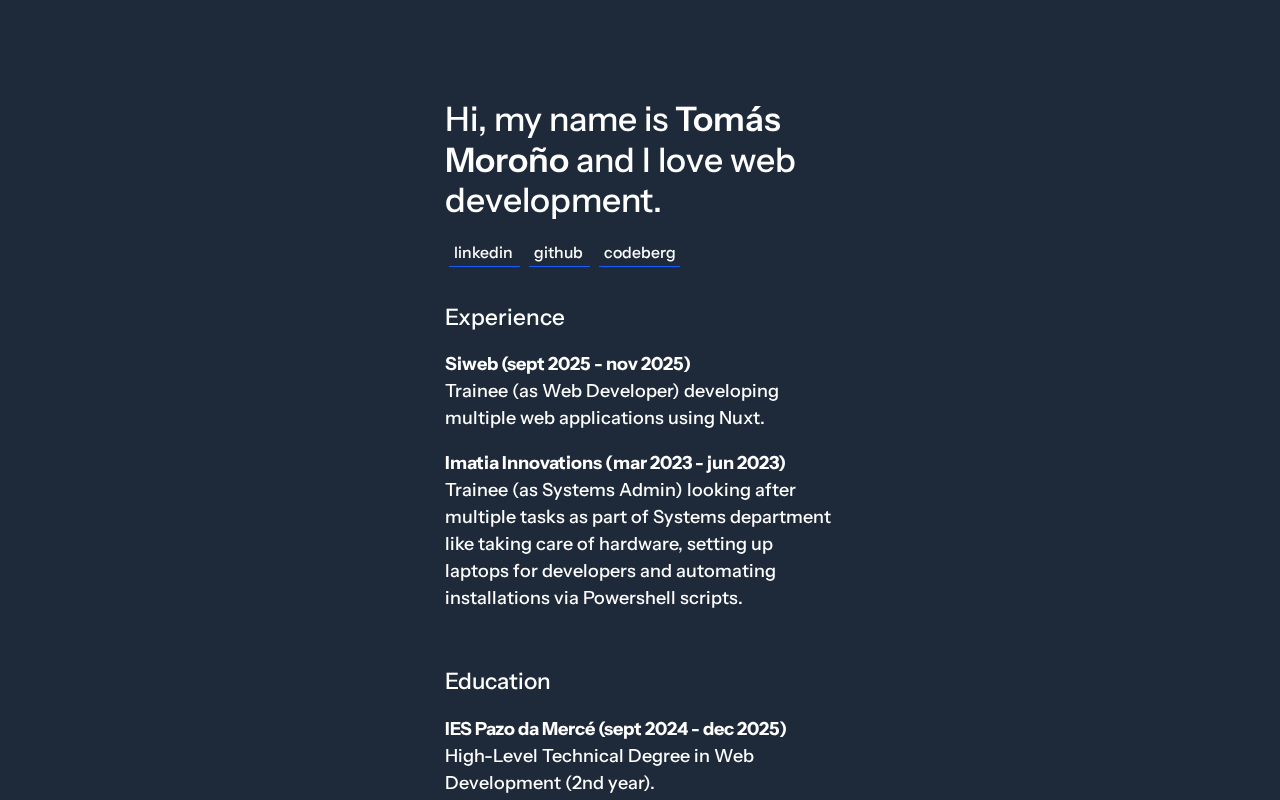Screen dimensions: 1280x800
Task: Click the High-Level Technical Degree text
Action: pyautogui.click(x=577, y=756)
